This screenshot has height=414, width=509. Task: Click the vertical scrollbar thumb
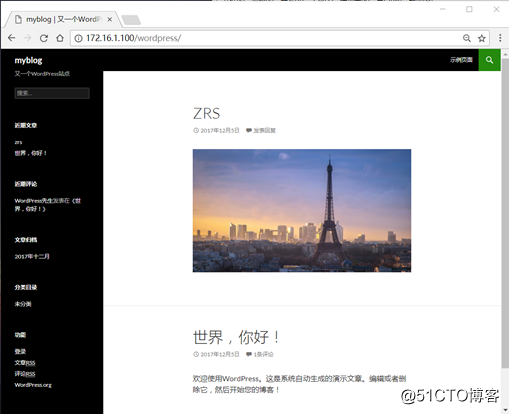coord(505,213)
